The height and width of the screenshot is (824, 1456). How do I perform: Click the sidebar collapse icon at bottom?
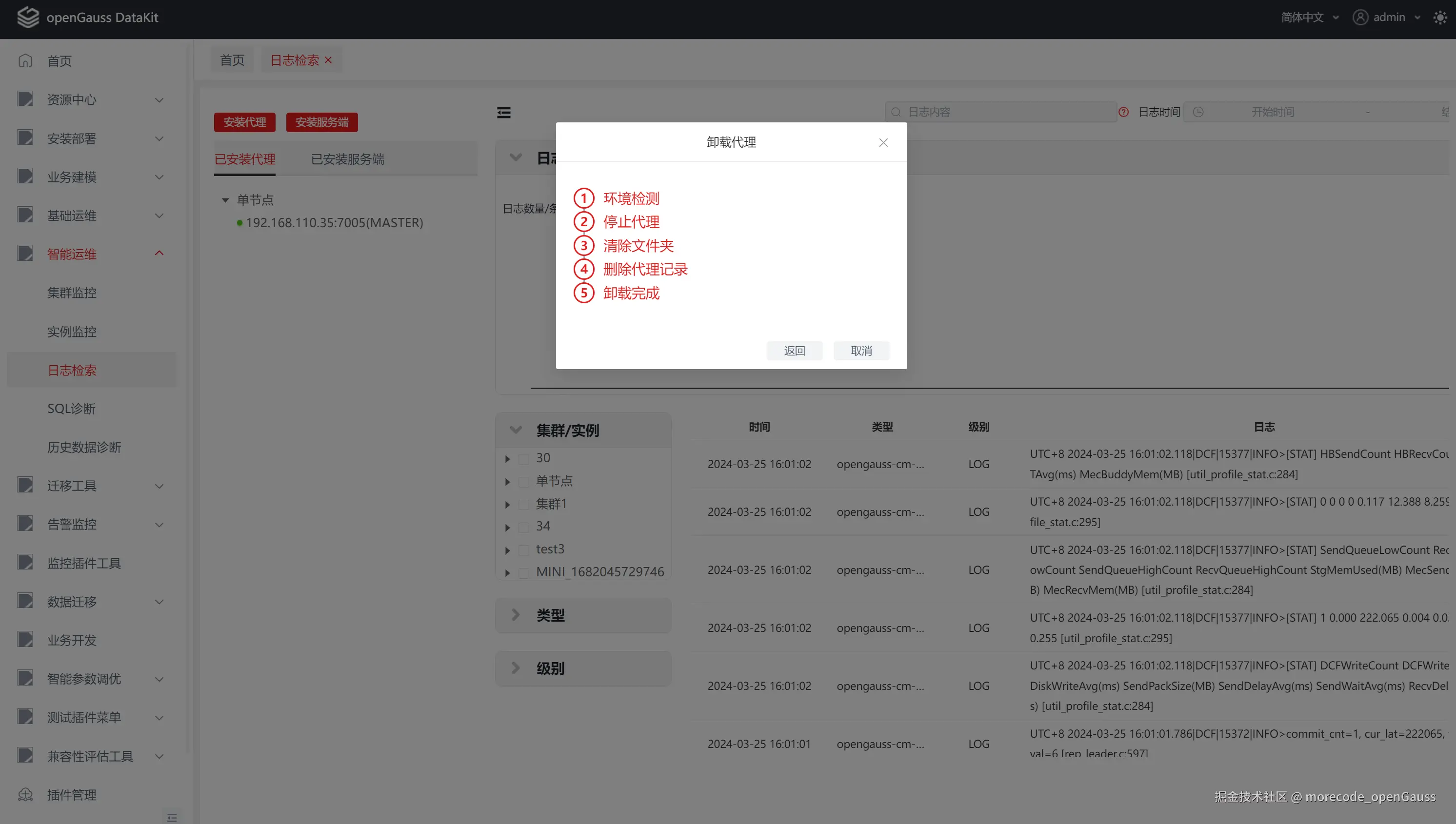172,817
